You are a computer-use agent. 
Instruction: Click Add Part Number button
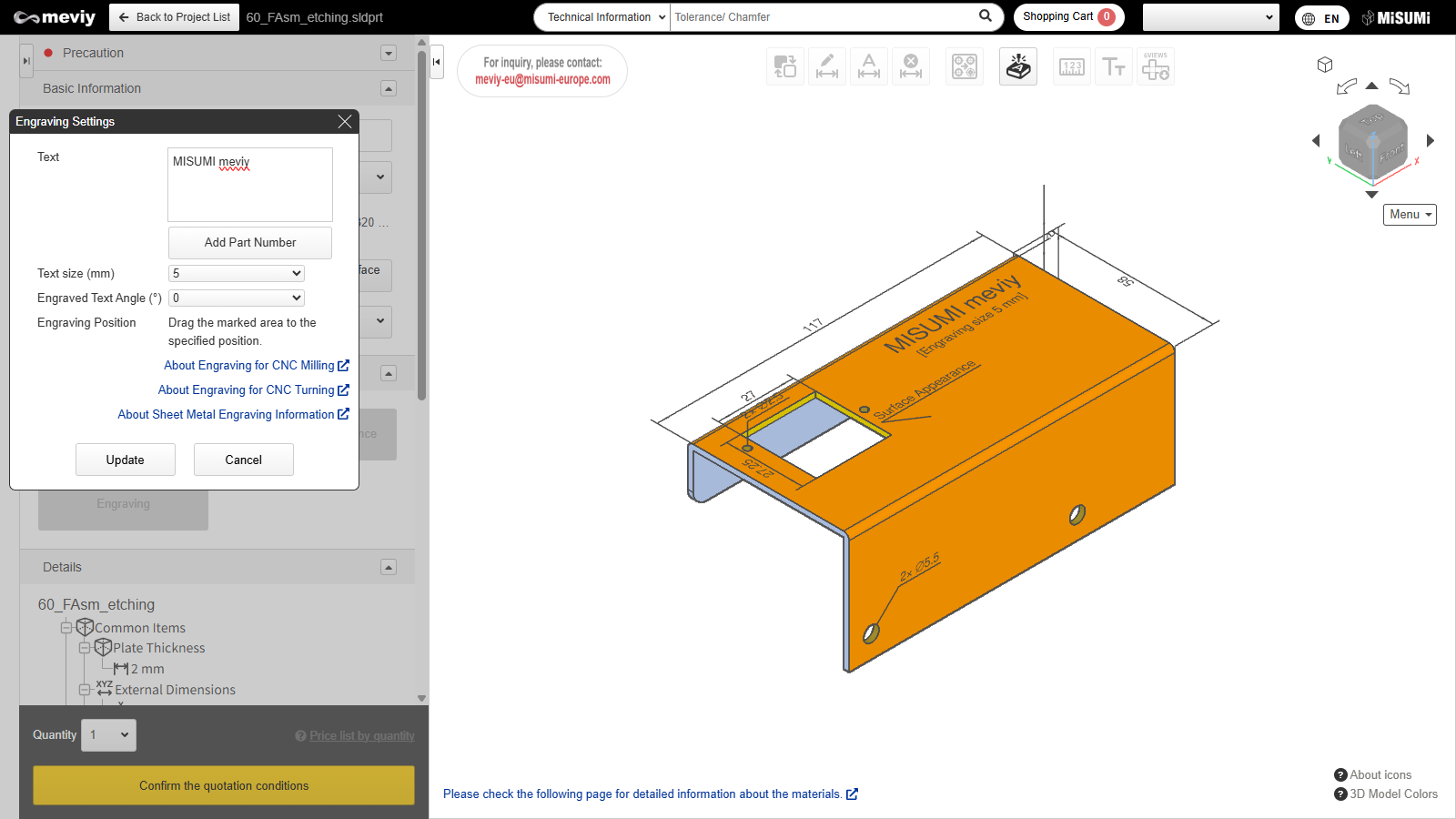point(250,243)
